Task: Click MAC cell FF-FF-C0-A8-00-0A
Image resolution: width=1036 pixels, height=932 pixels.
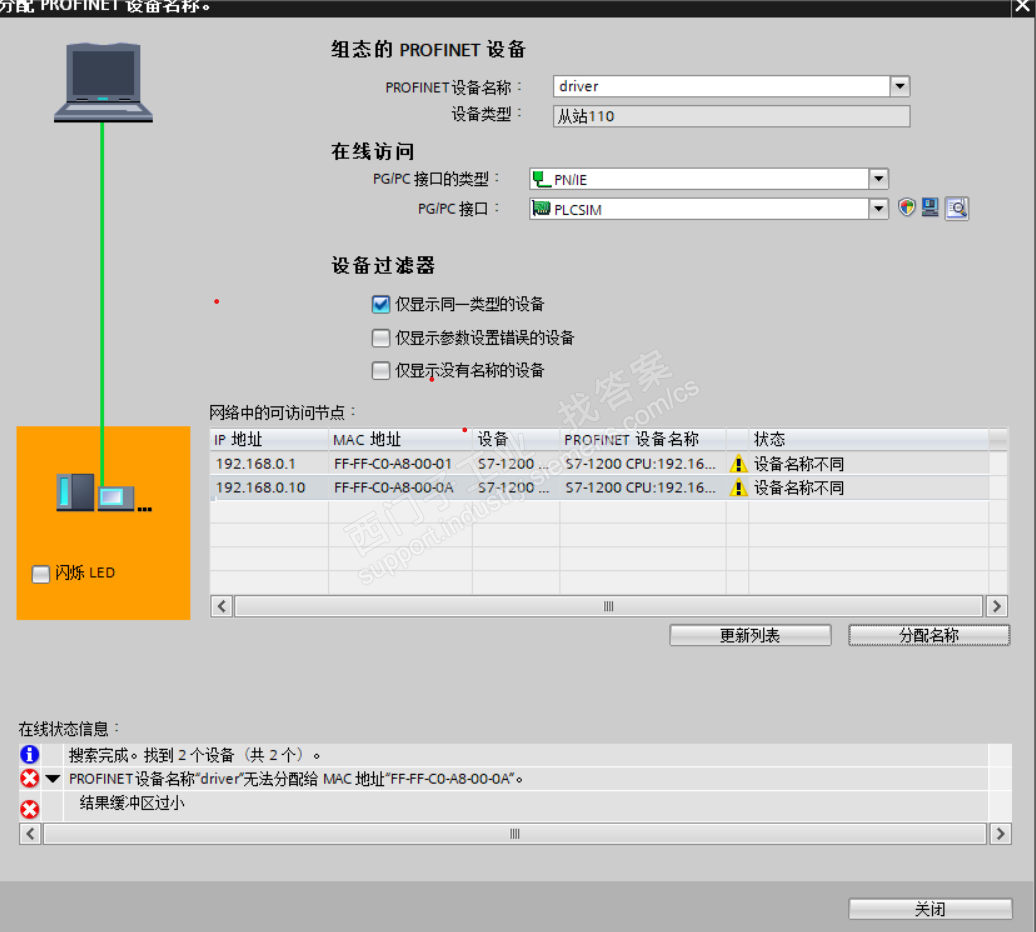Action: point(400,487)
